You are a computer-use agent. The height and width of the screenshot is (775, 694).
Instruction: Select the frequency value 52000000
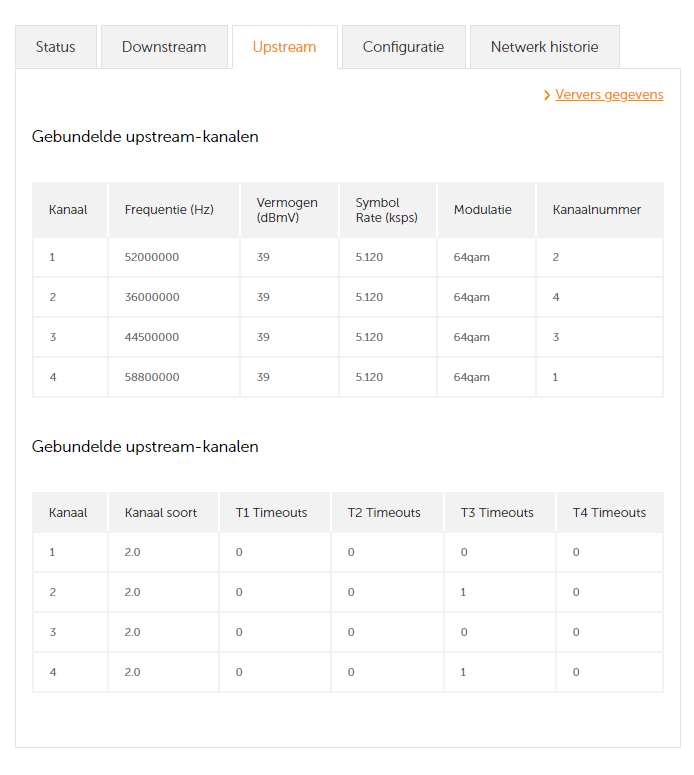click(152, 257)
